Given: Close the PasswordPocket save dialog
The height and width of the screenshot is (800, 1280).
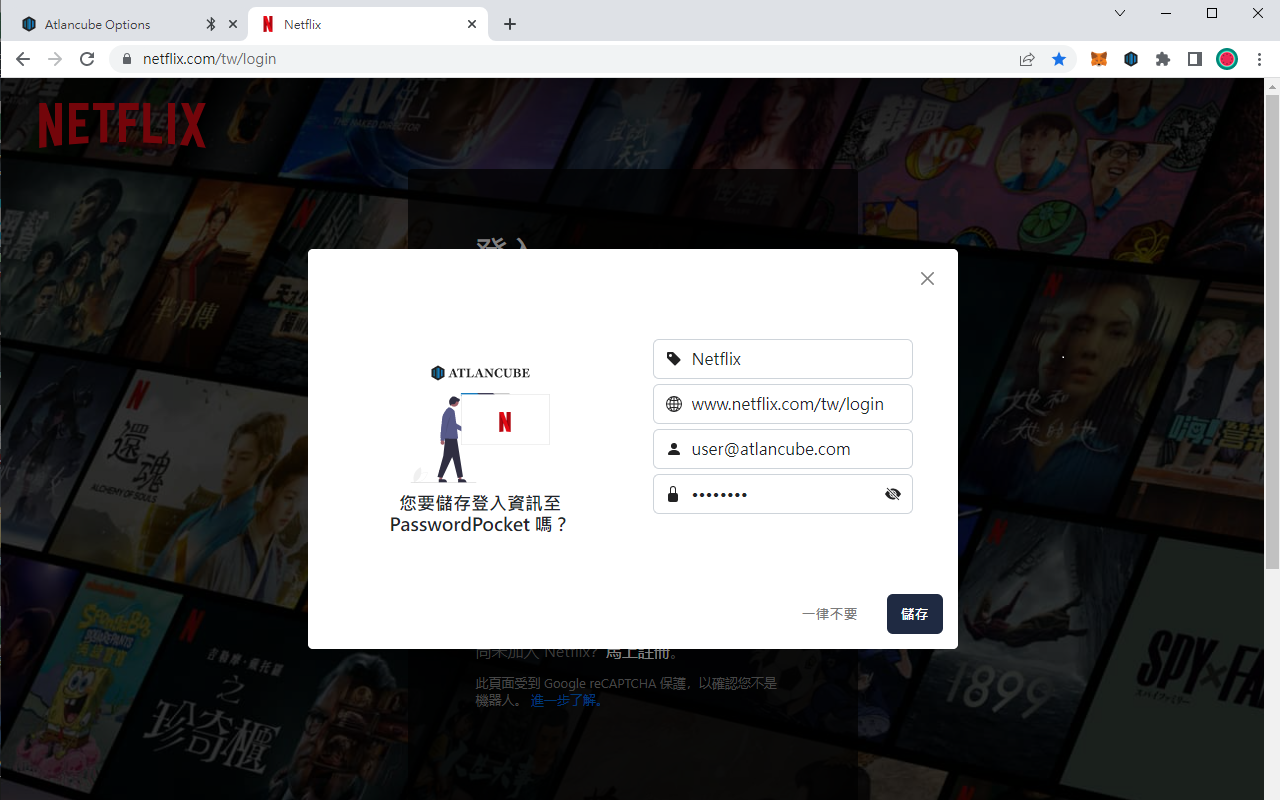Looking at the screenshot, I should 927,278.
